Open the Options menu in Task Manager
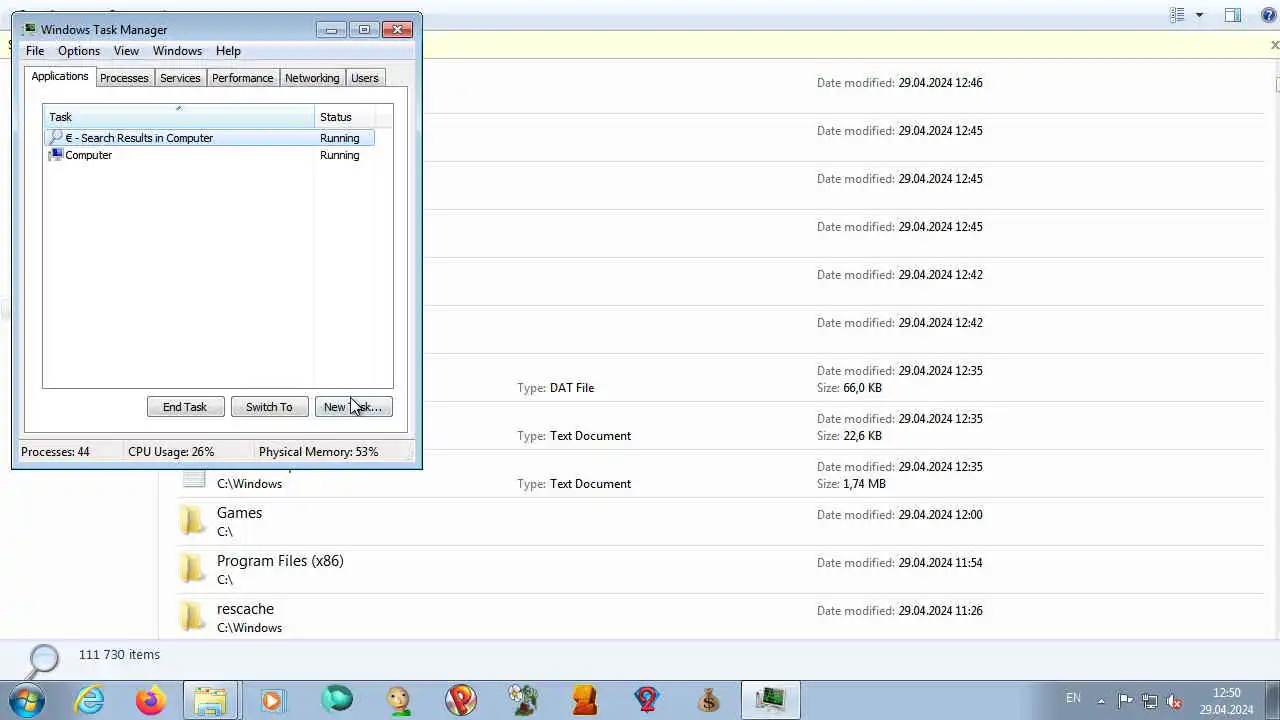Screen dimensions: 1280x720 [79, 51]
